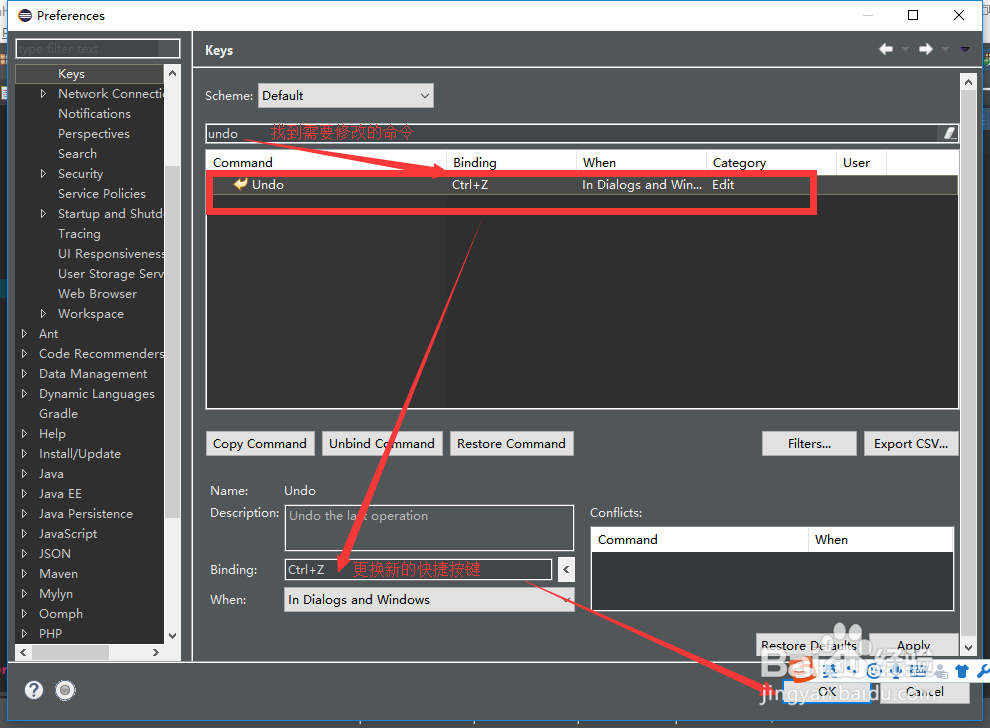Open the view menu triangle in Keys header
The width and height of the screenshot is (990, 728).
(x=965, y=49)
